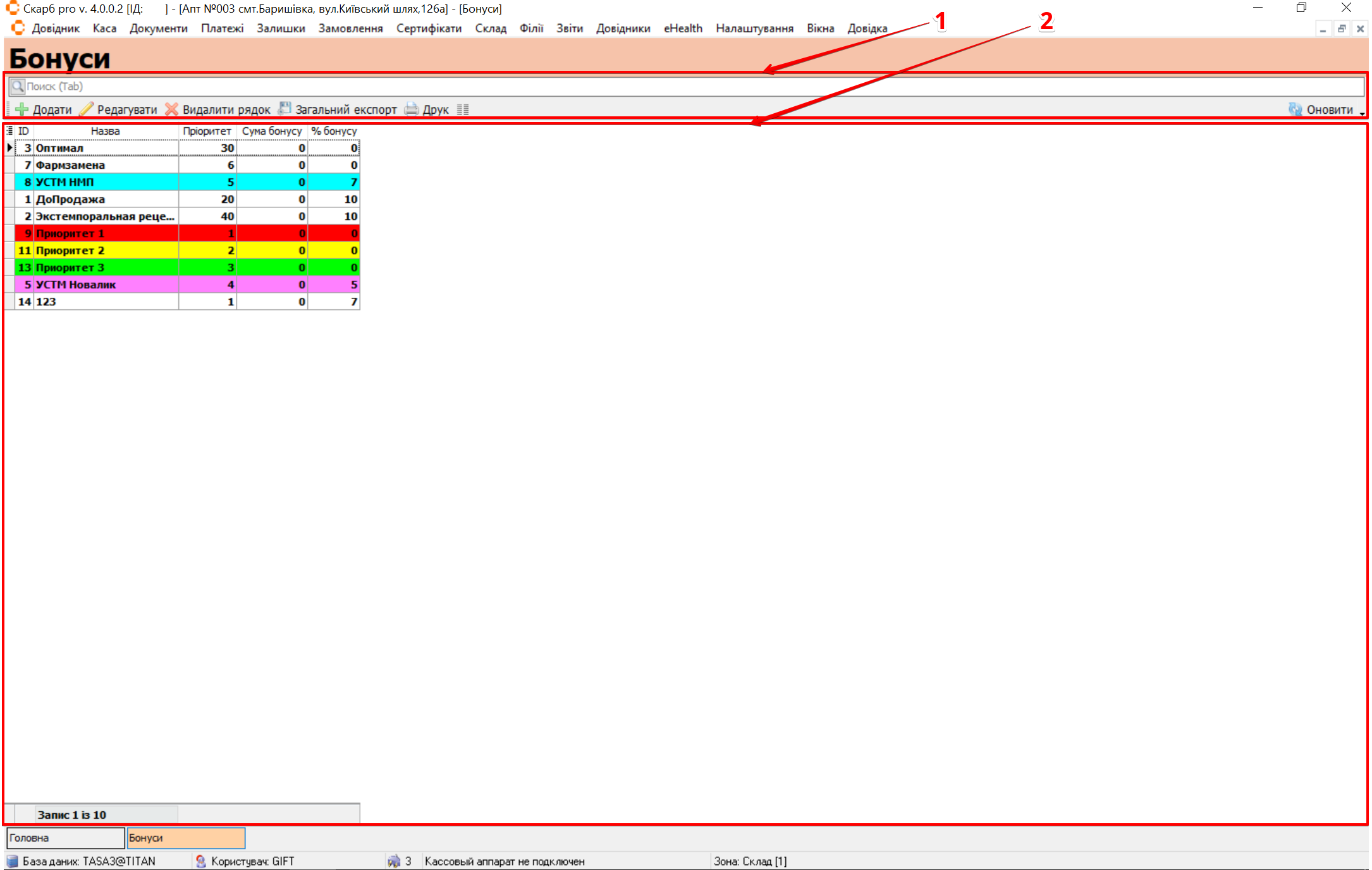
Task: Click the column layout icon after Друк
Action: (x=463, y=109)
